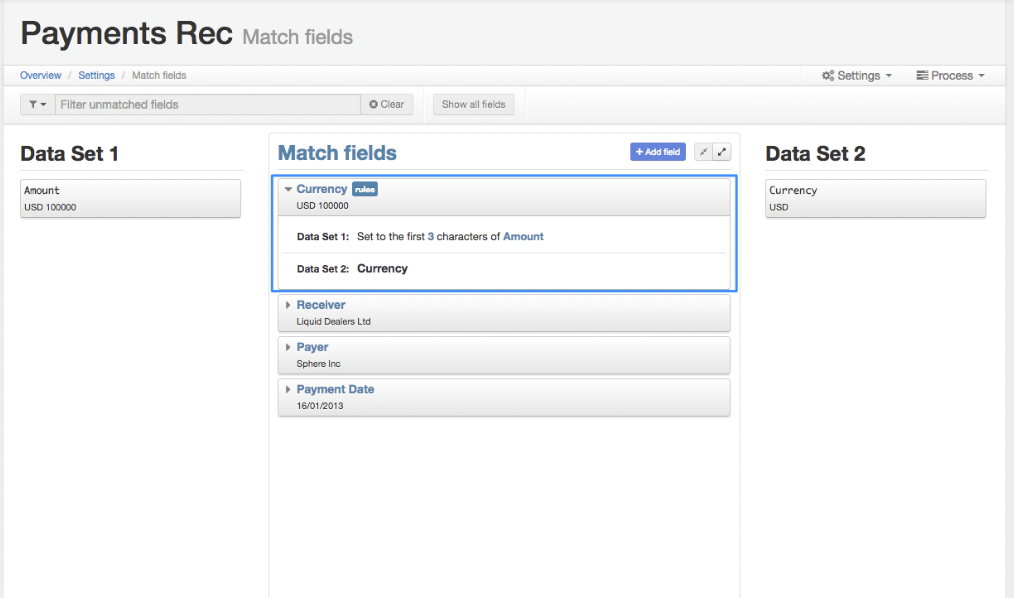Go to the Settings breadcrumb link
1014x598 pixels.
point(96,76)
